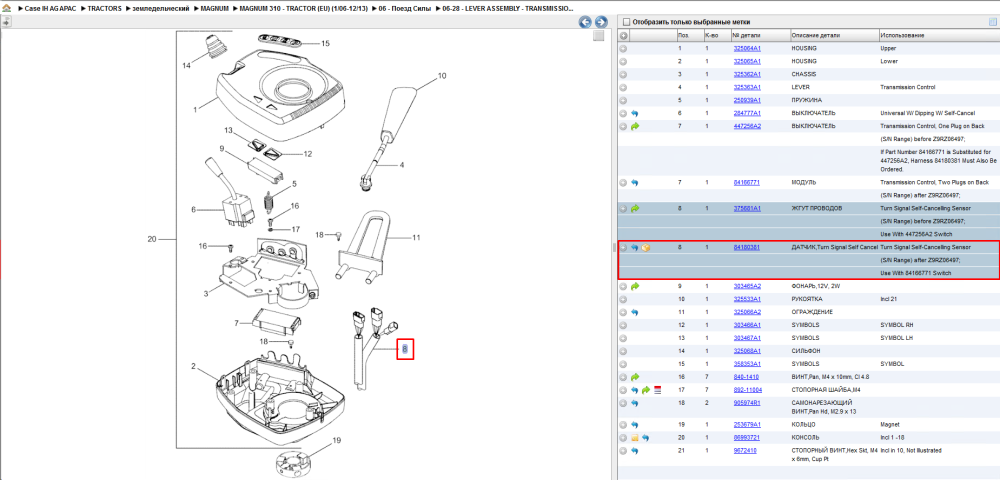Click the panel collapse icon below the home icon

click(6, 22)
